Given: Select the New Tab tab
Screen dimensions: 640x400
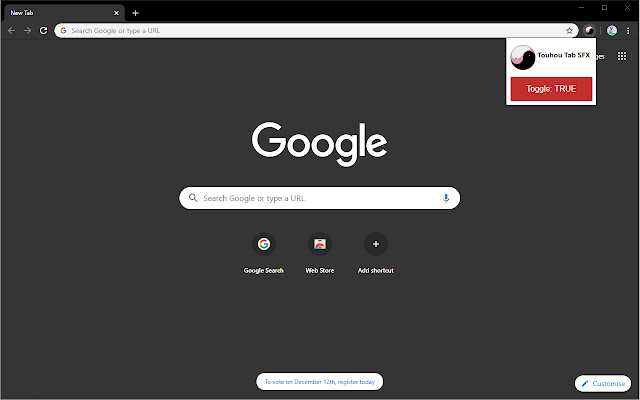Looking at the screenshot, I should [x=63, y=13].
